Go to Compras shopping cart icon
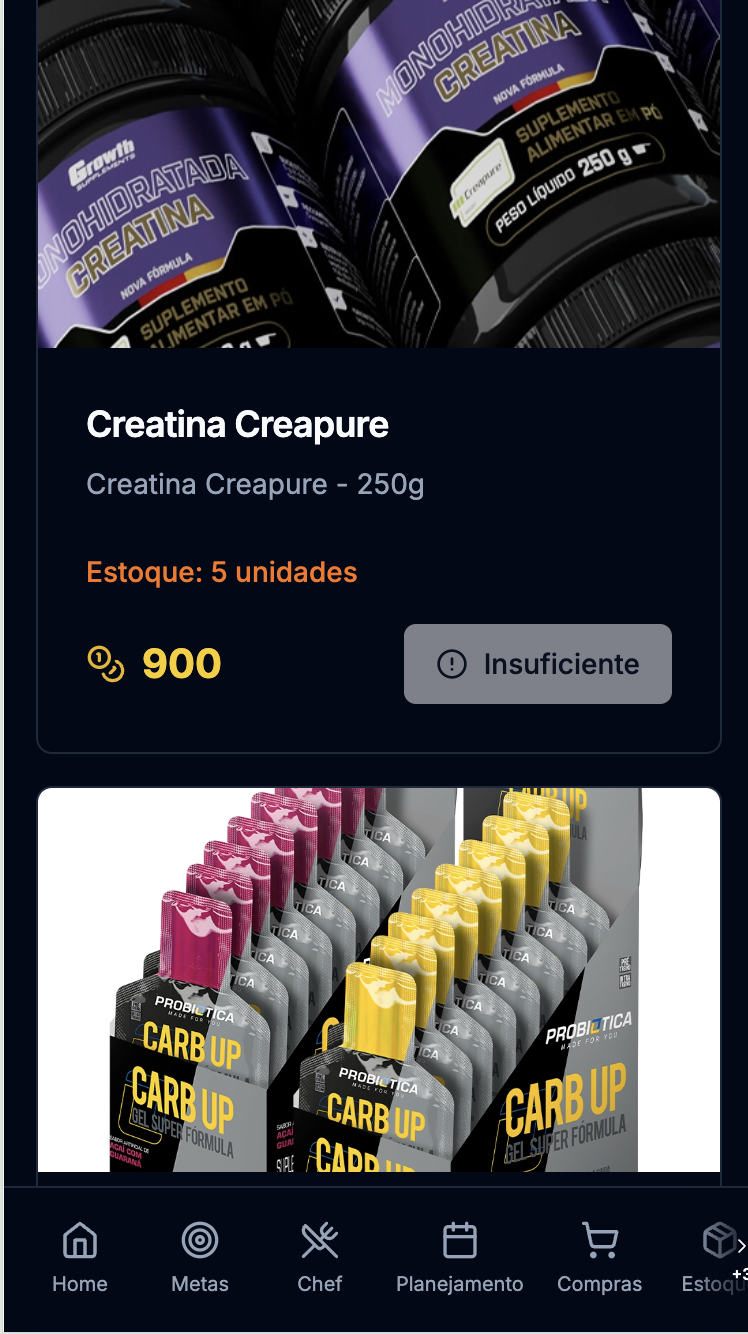 pos(600,1241)
